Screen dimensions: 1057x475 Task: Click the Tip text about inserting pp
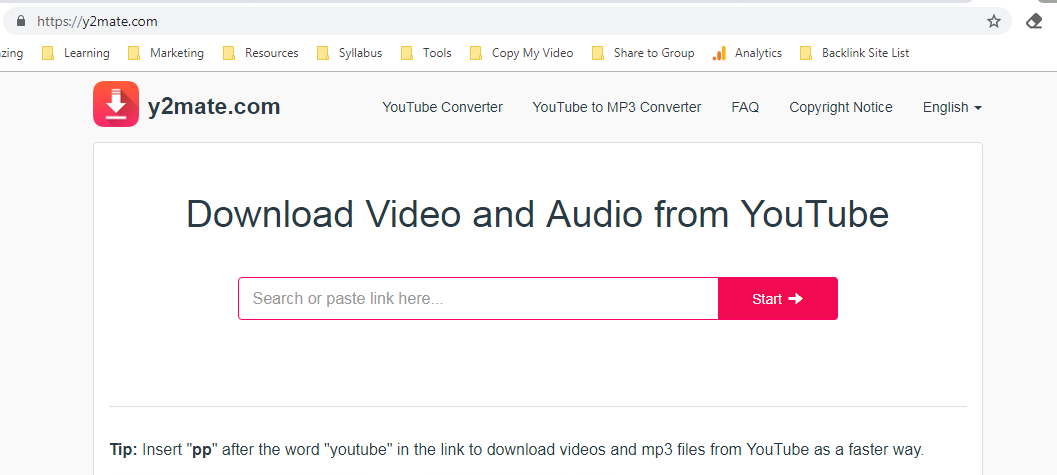(x=516, y=449)
